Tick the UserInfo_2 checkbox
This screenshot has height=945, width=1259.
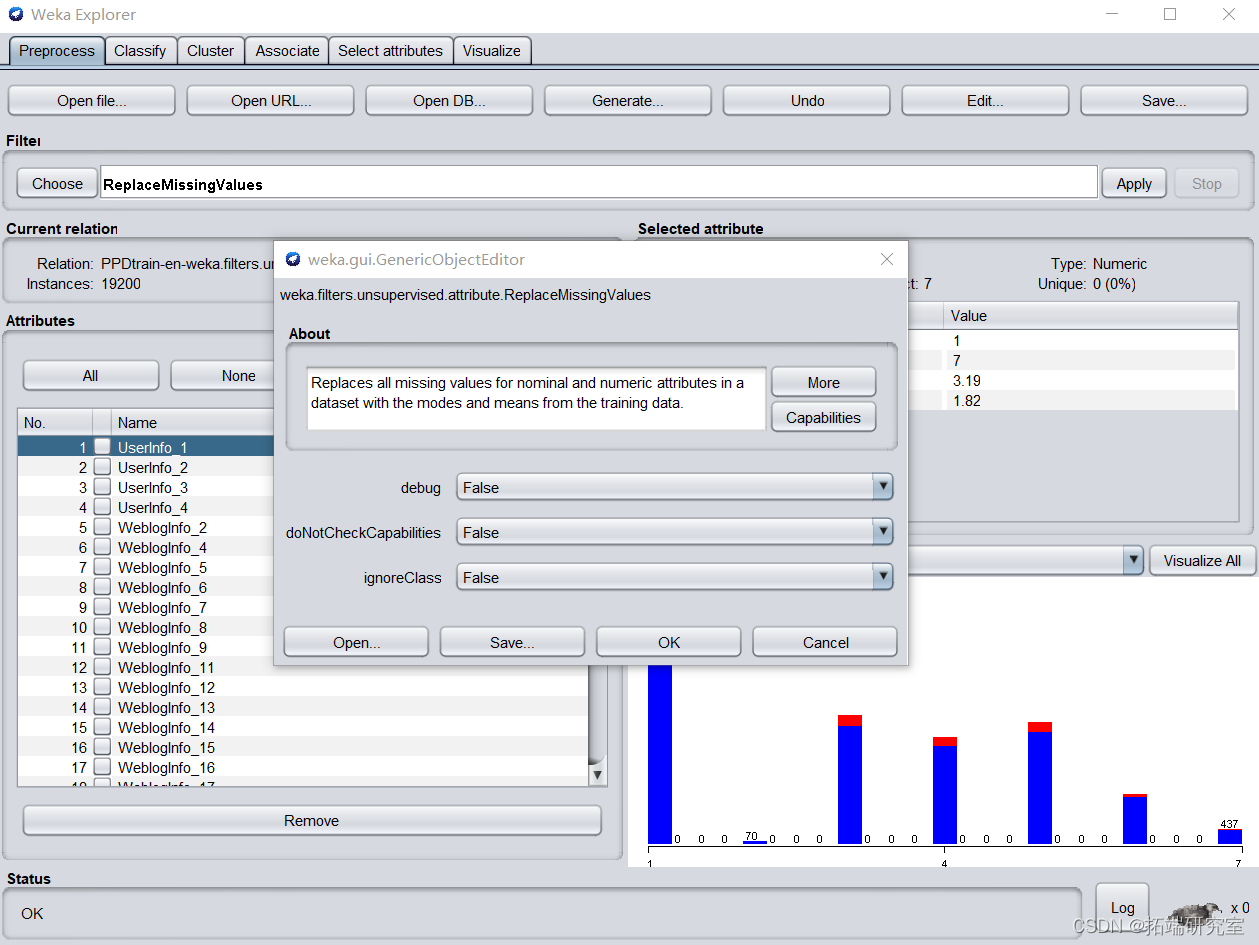(102, 467)
